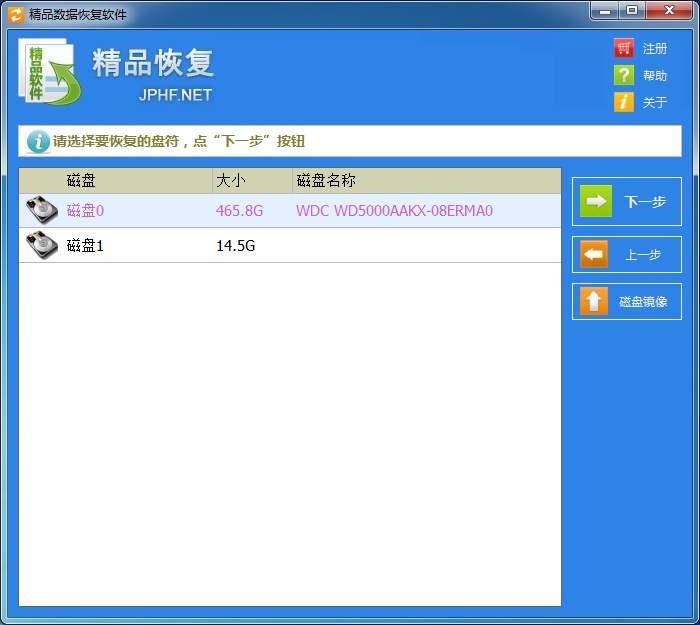
Task: Click the hard drive icon for 磁盘1
Action: click(x=42, y=245)
